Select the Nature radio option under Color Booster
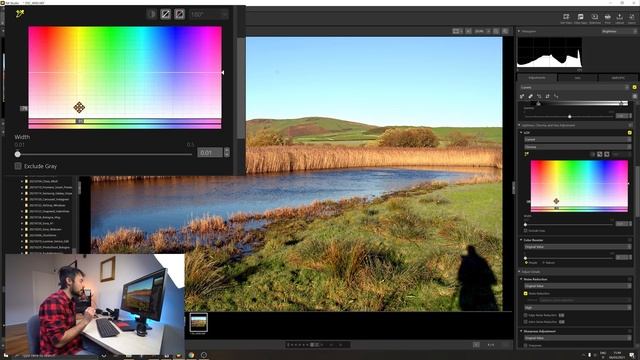Image resolution: width=640 pixels, height=360 pixels. [x=543, y=262]
